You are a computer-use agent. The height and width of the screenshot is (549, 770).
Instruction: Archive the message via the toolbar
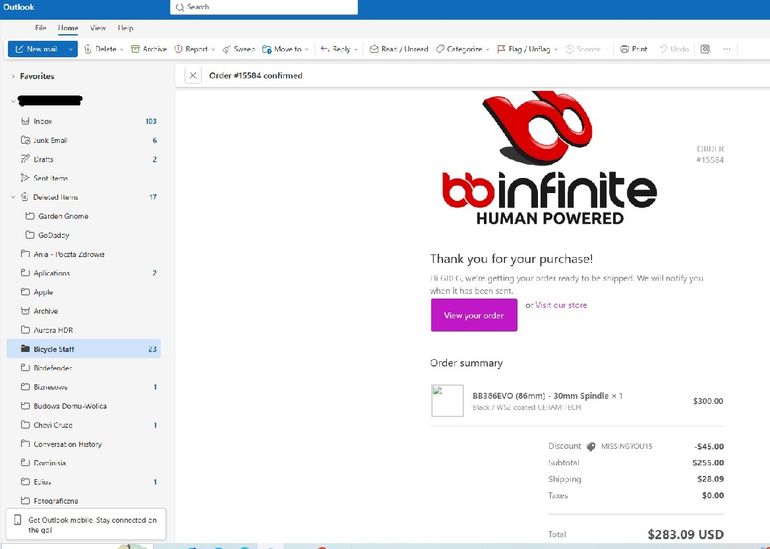point(149,49)
